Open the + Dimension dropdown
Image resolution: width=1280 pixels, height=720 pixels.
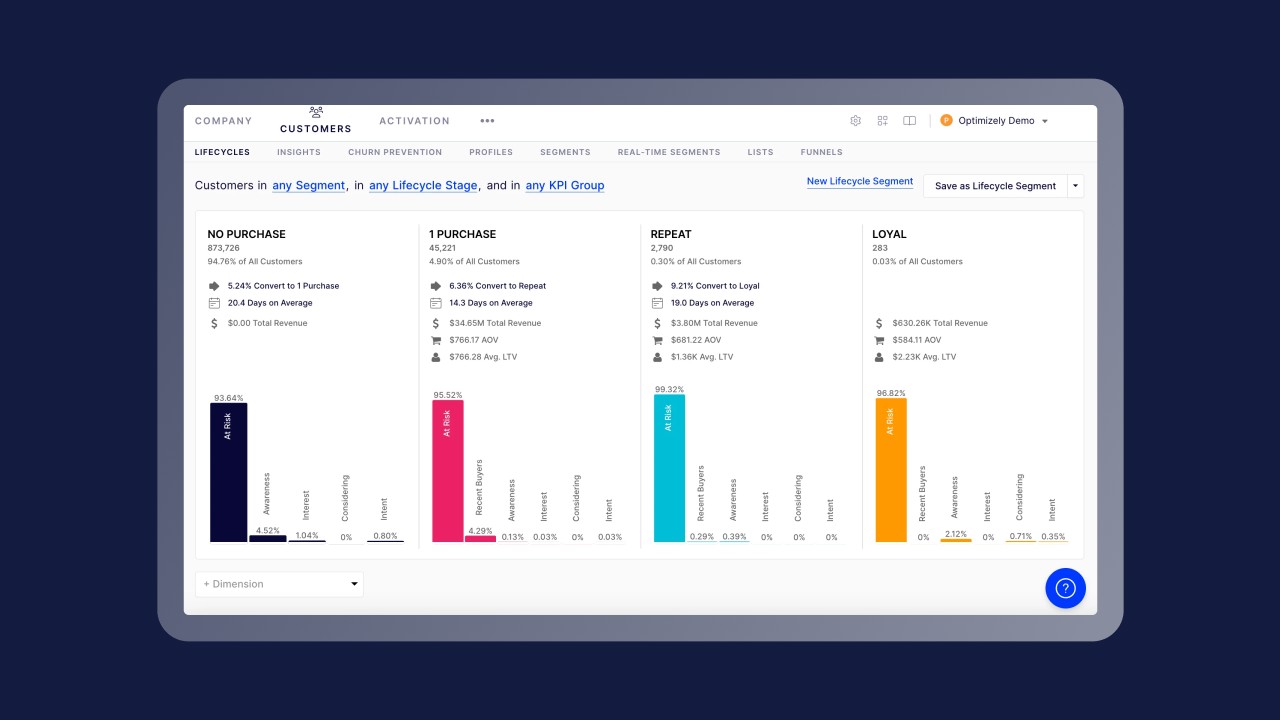[x=279, y=584]
